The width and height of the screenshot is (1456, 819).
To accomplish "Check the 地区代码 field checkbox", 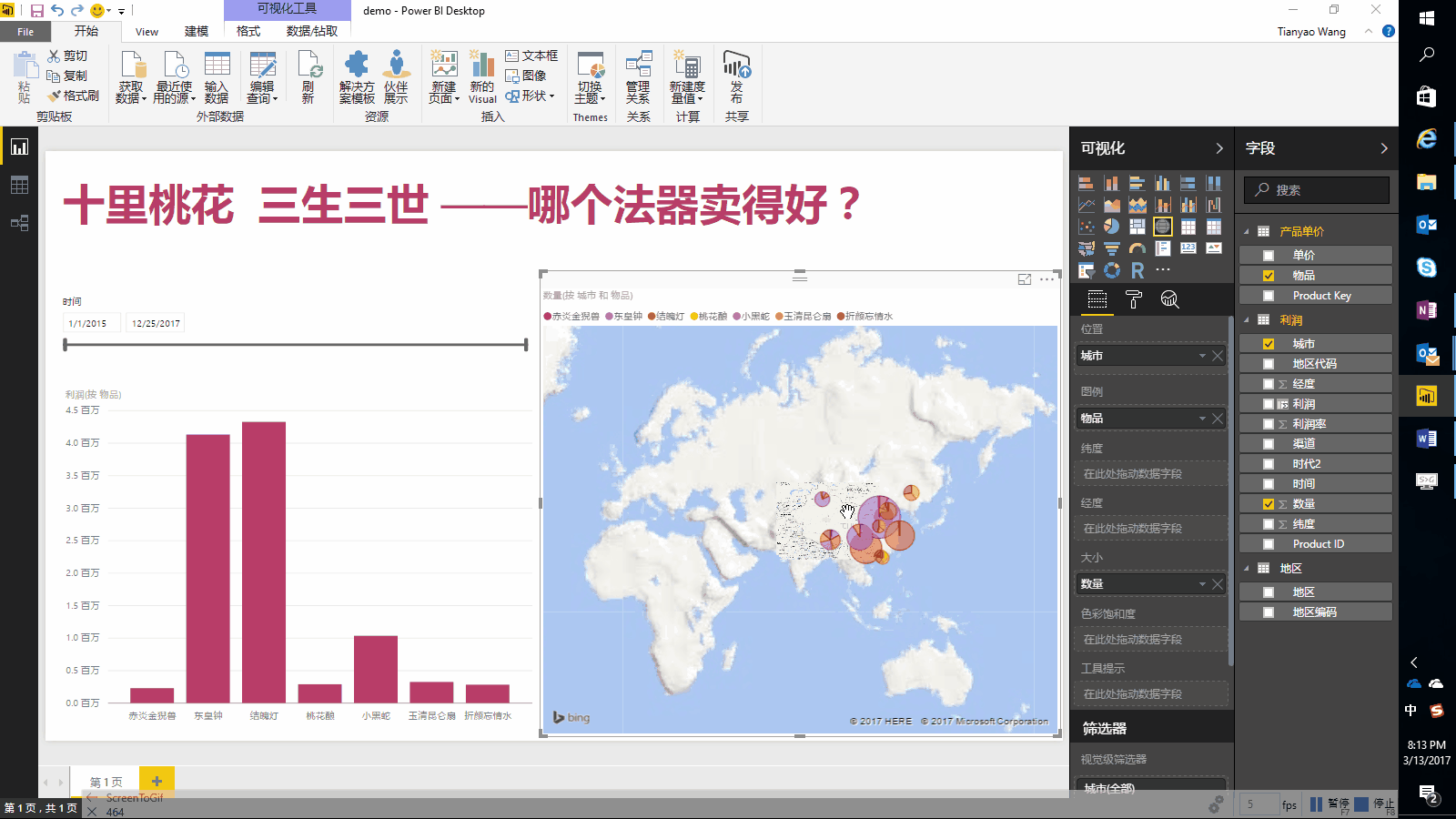I will (1269, 364).
